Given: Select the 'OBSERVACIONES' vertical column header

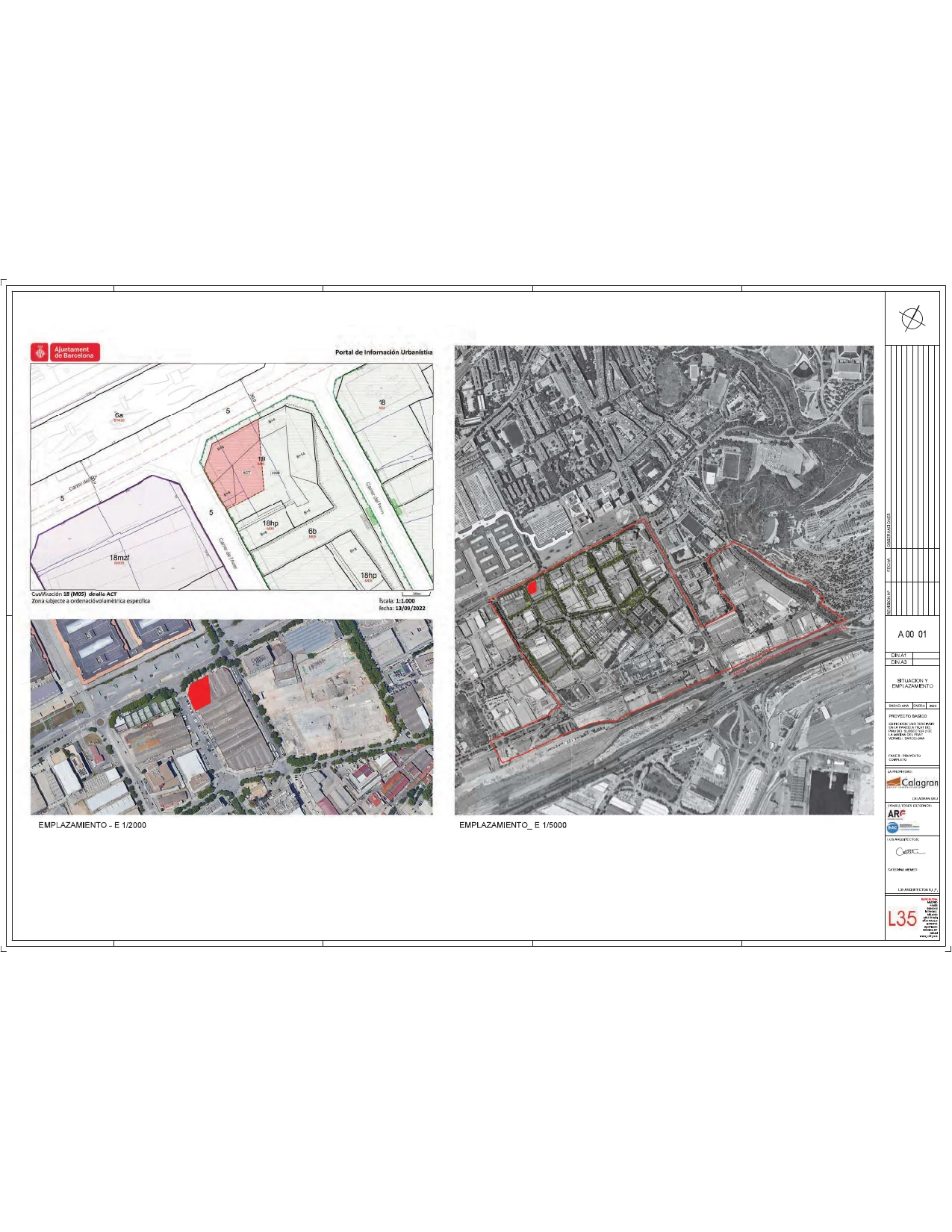Looking at the screenshot, I should pyautogui.click(x=889, y=530).
